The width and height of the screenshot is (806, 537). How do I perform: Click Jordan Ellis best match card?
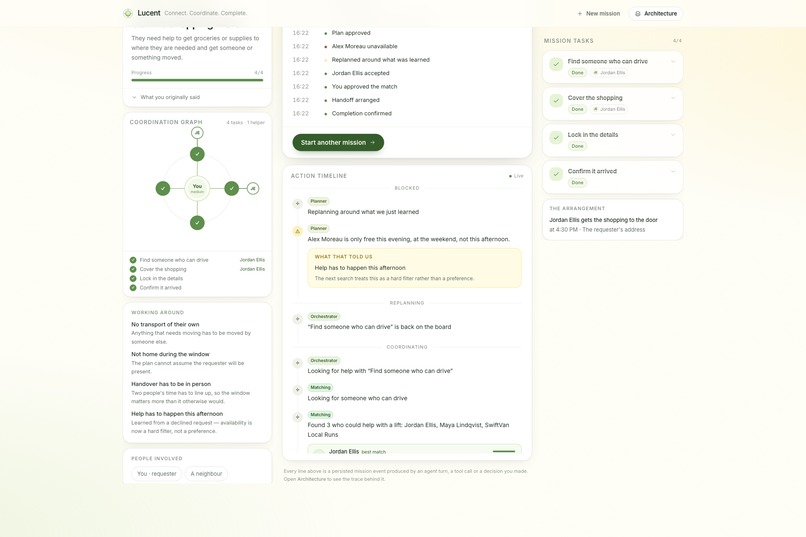(x=414, y=450)
